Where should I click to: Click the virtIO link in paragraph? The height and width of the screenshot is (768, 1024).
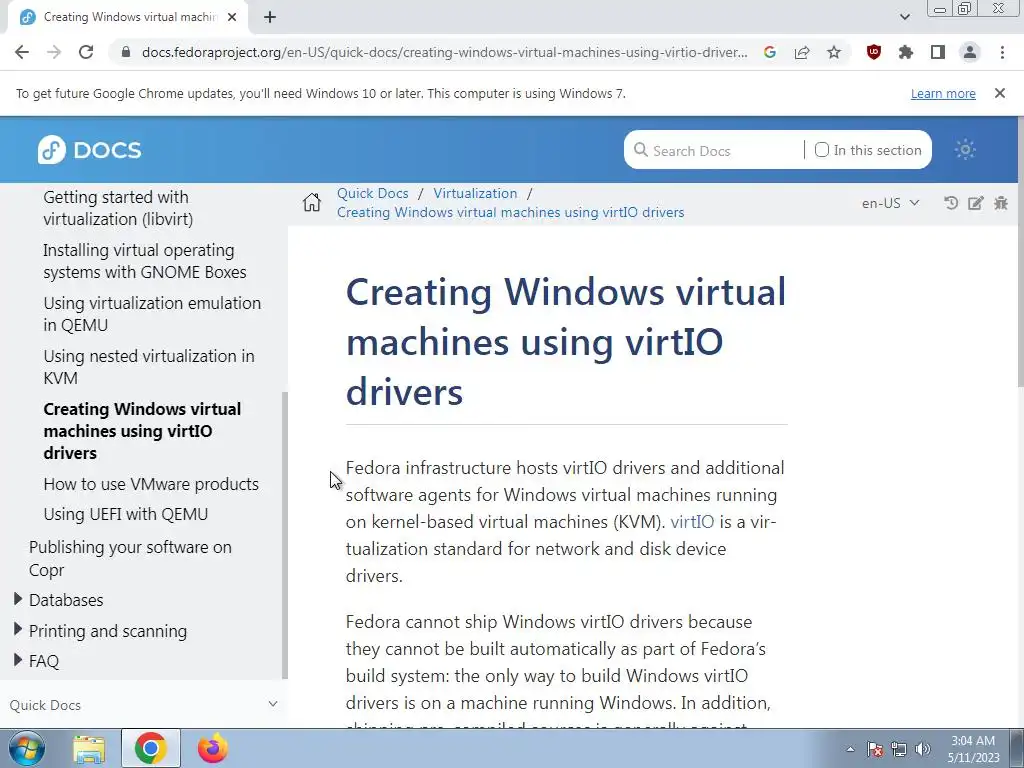692,522
